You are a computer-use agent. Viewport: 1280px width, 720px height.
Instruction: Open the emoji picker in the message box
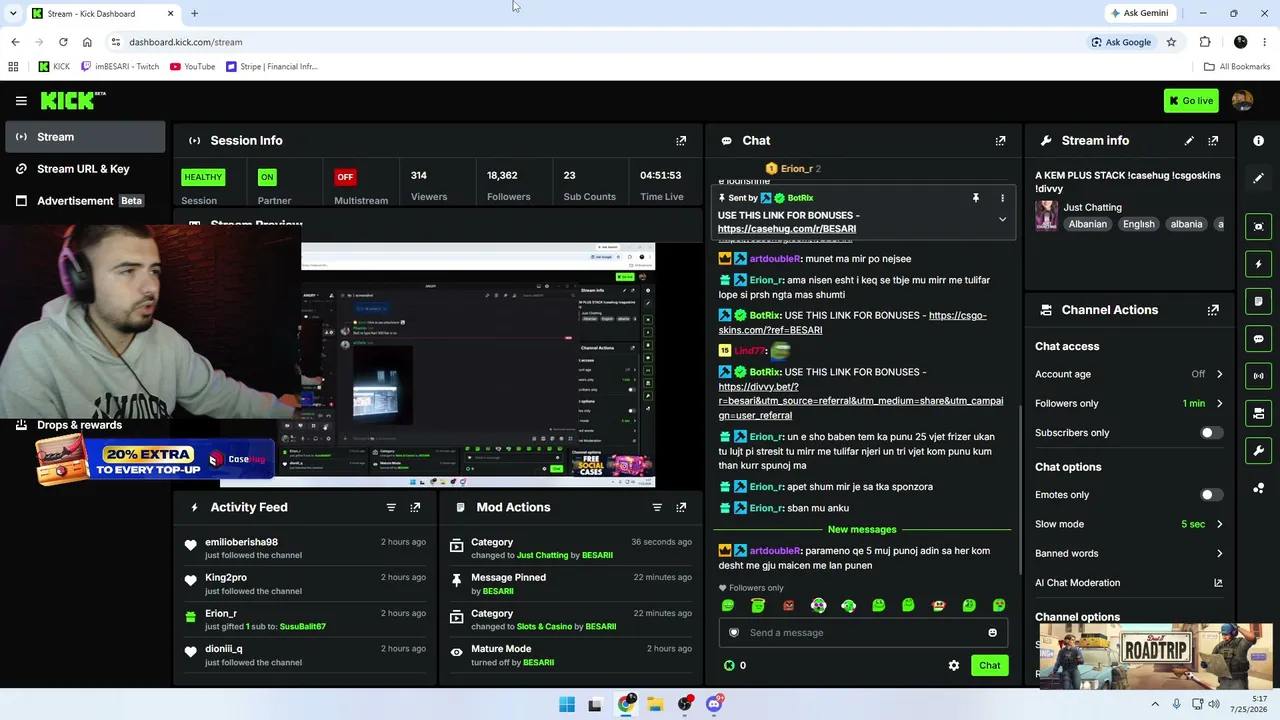992,632
